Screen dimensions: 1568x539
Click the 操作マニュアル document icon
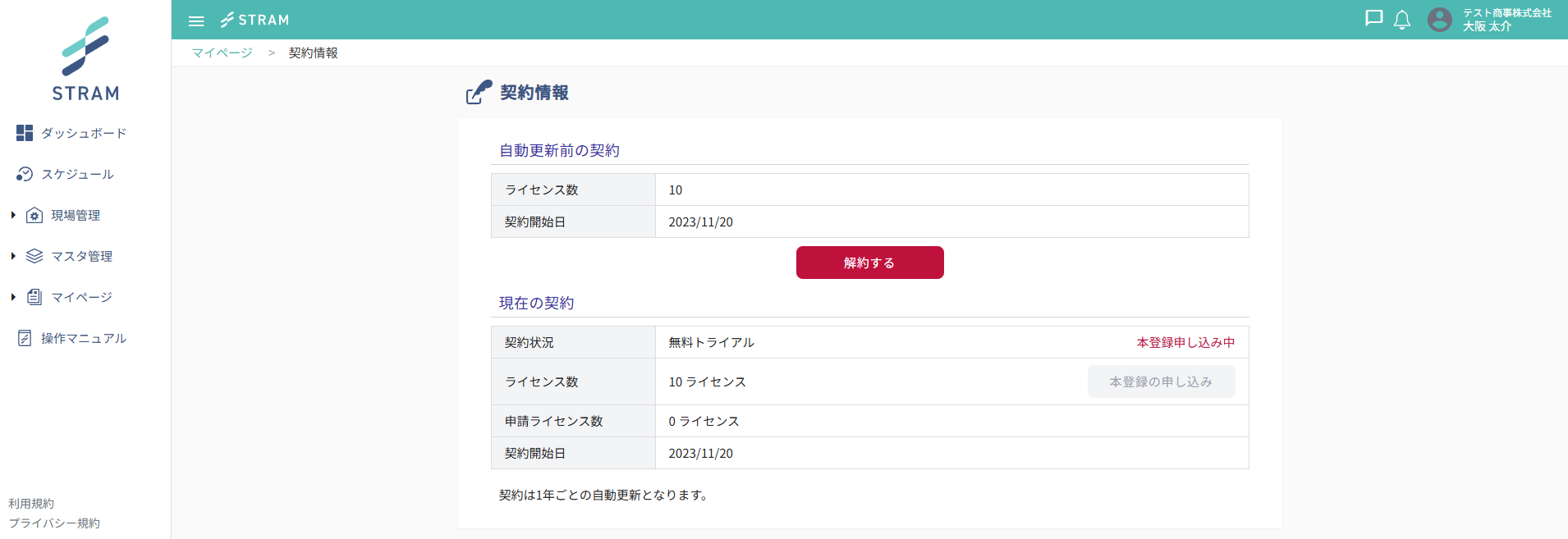point(25,338)
